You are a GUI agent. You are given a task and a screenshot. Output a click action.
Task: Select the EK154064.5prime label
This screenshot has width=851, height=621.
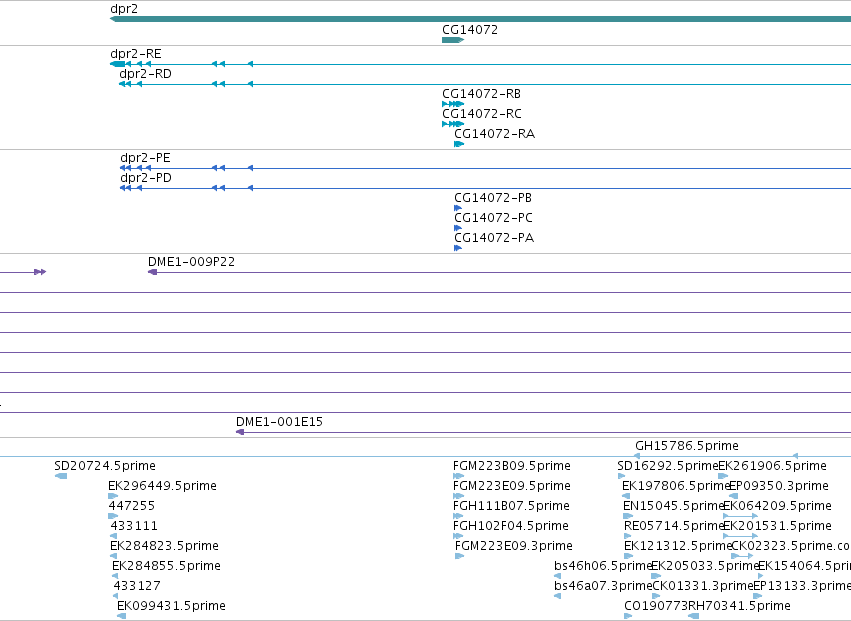tap(804, 566)
